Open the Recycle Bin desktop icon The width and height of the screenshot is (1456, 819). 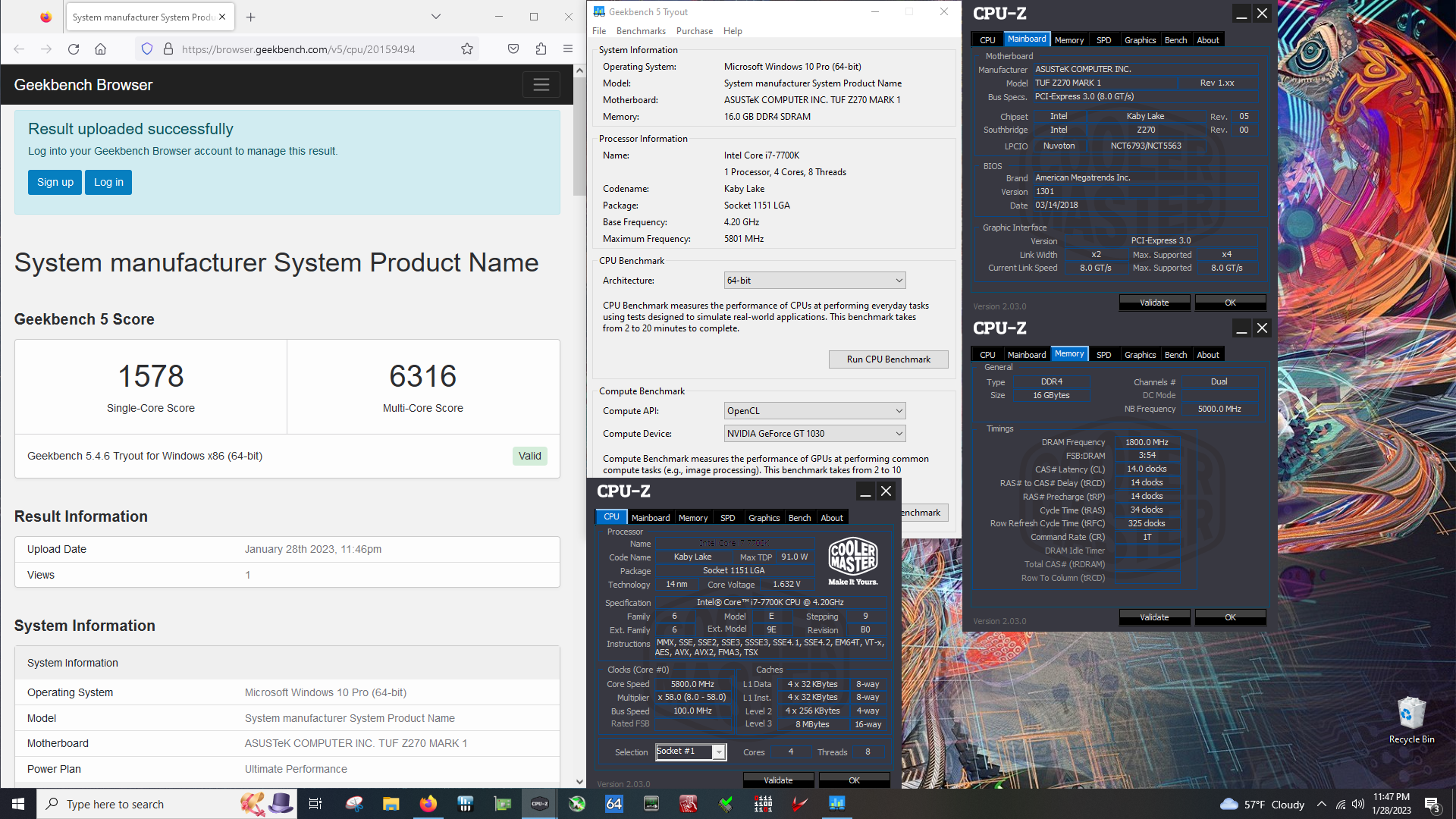(1411, 720)
